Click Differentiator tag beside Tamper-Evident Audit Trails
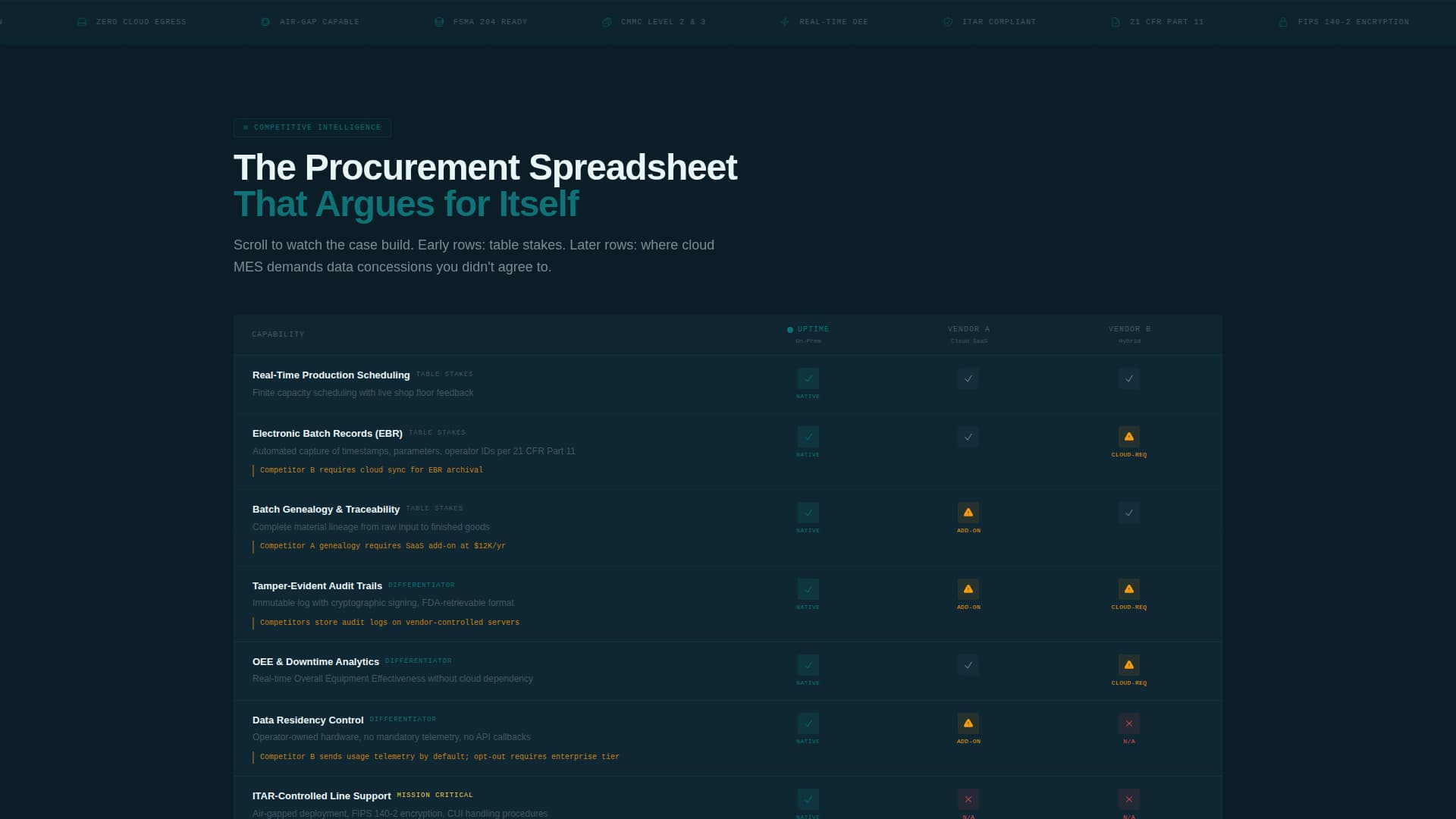The width and height of the screenshot is (1456, 819). point(422,585)
